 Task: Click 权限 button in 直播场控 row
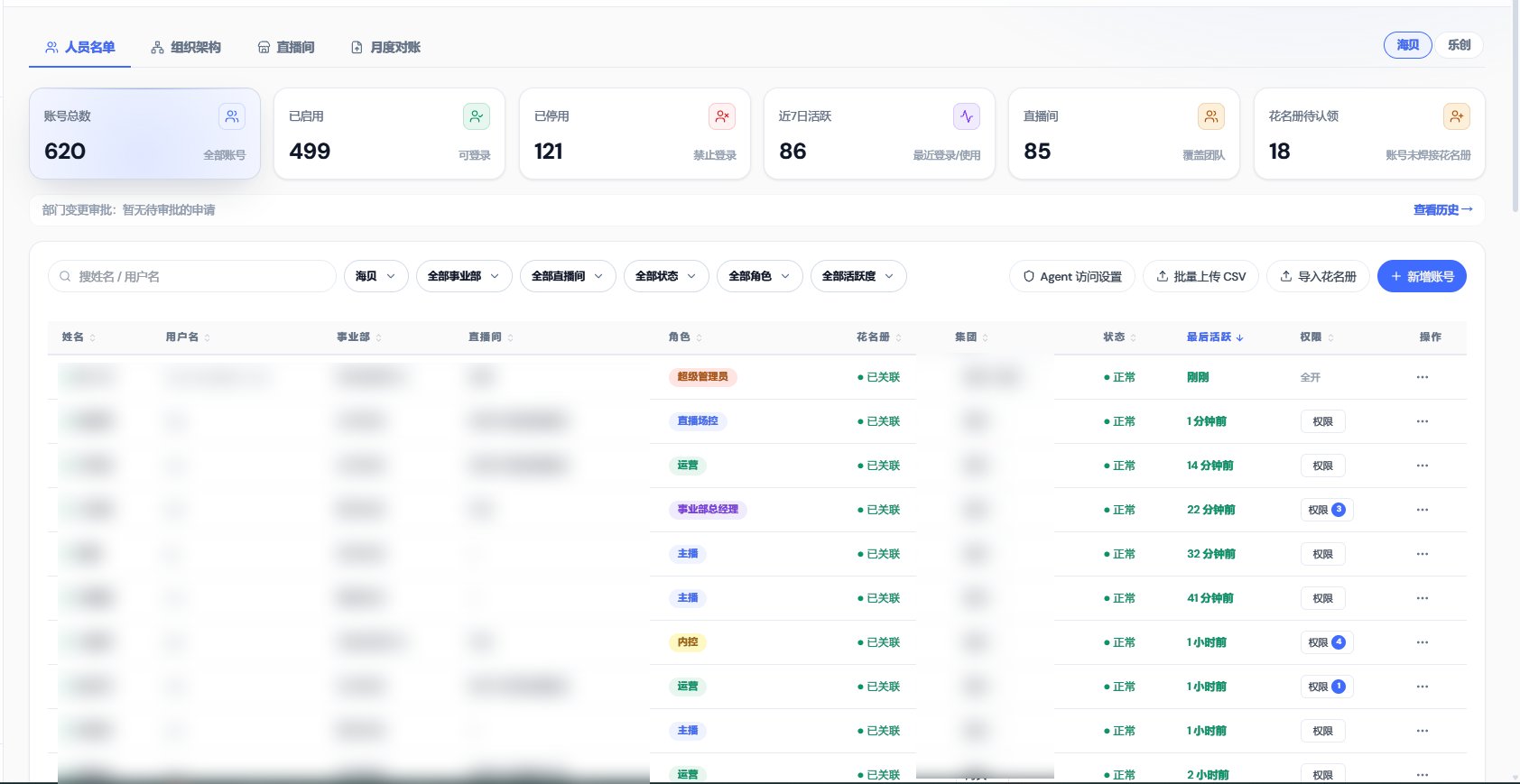click(1323, 421)
